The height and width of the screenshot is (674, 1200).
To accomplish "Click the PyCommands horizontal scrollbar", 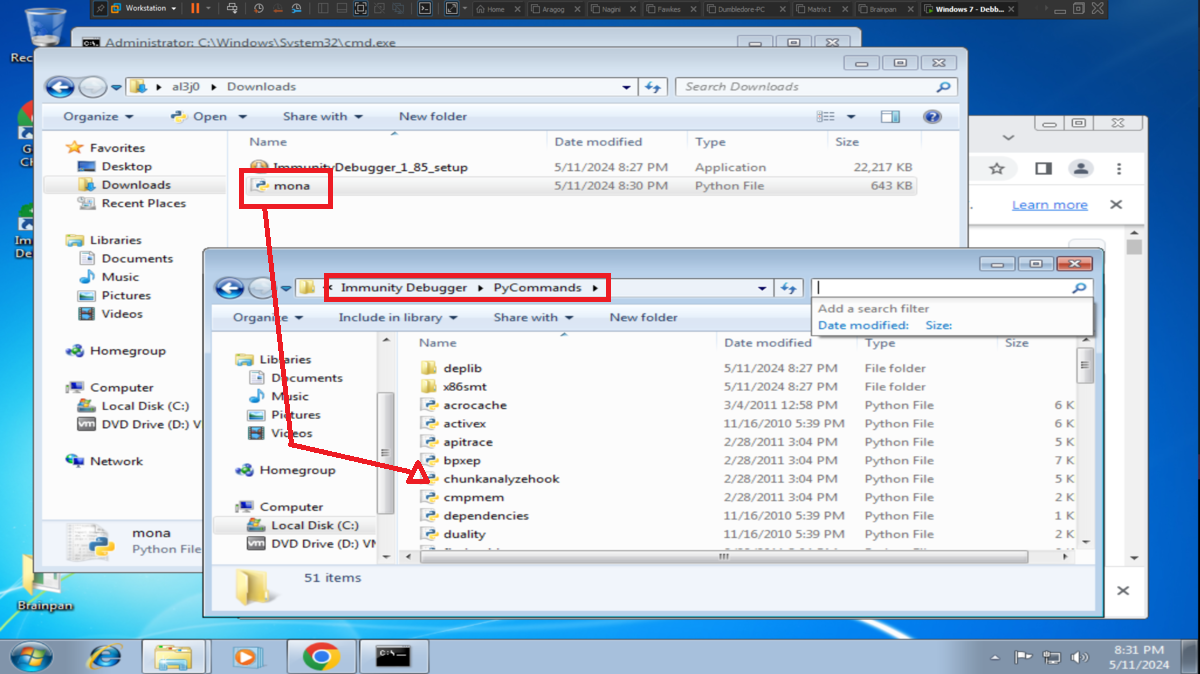I will pyautogui.click(x=722, y=558).
